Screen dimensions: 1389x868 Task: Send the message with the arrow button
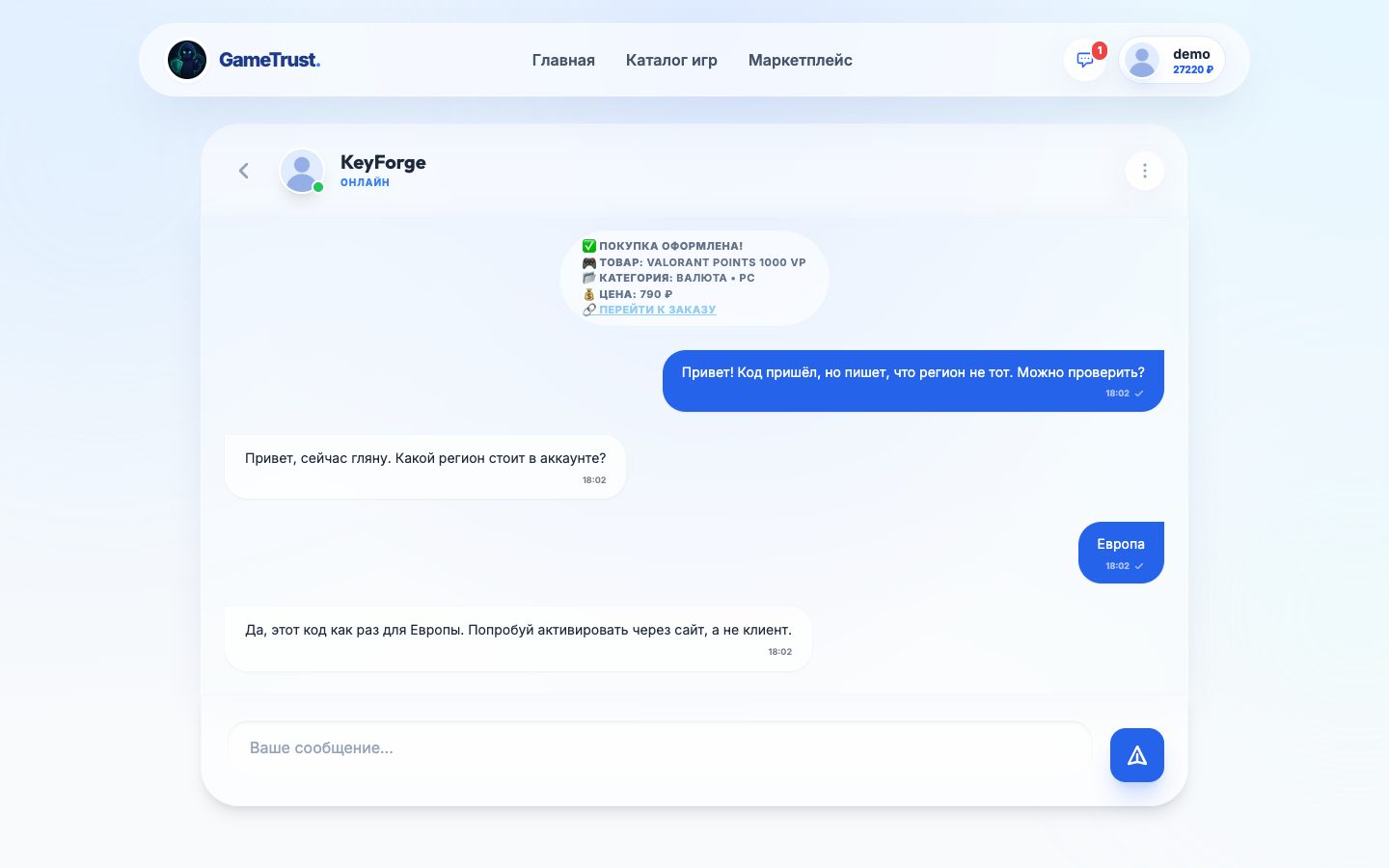click(1137, 755)
